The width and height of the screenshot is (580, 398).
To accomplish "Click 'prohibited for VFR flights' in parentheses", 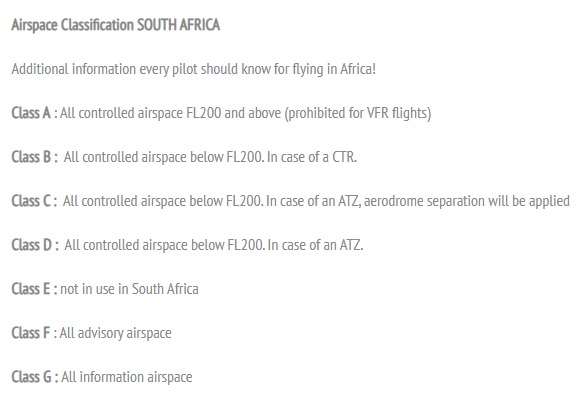I will (x=358, y=113).
